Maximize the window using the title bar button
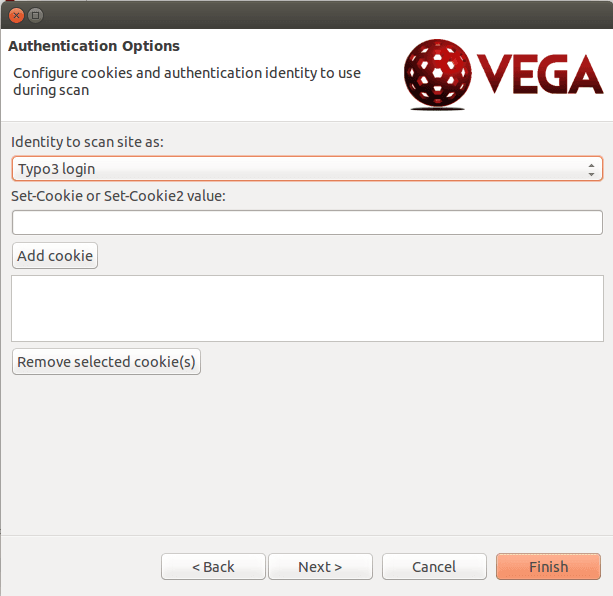The height and width of the screenshot is (596, 613). point(36,16)
